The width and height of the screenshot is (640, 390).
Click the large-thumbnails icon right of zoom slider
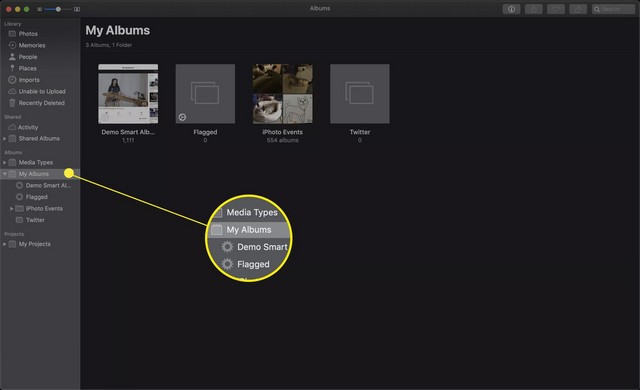pyautogui.click(x=77, y=9)
